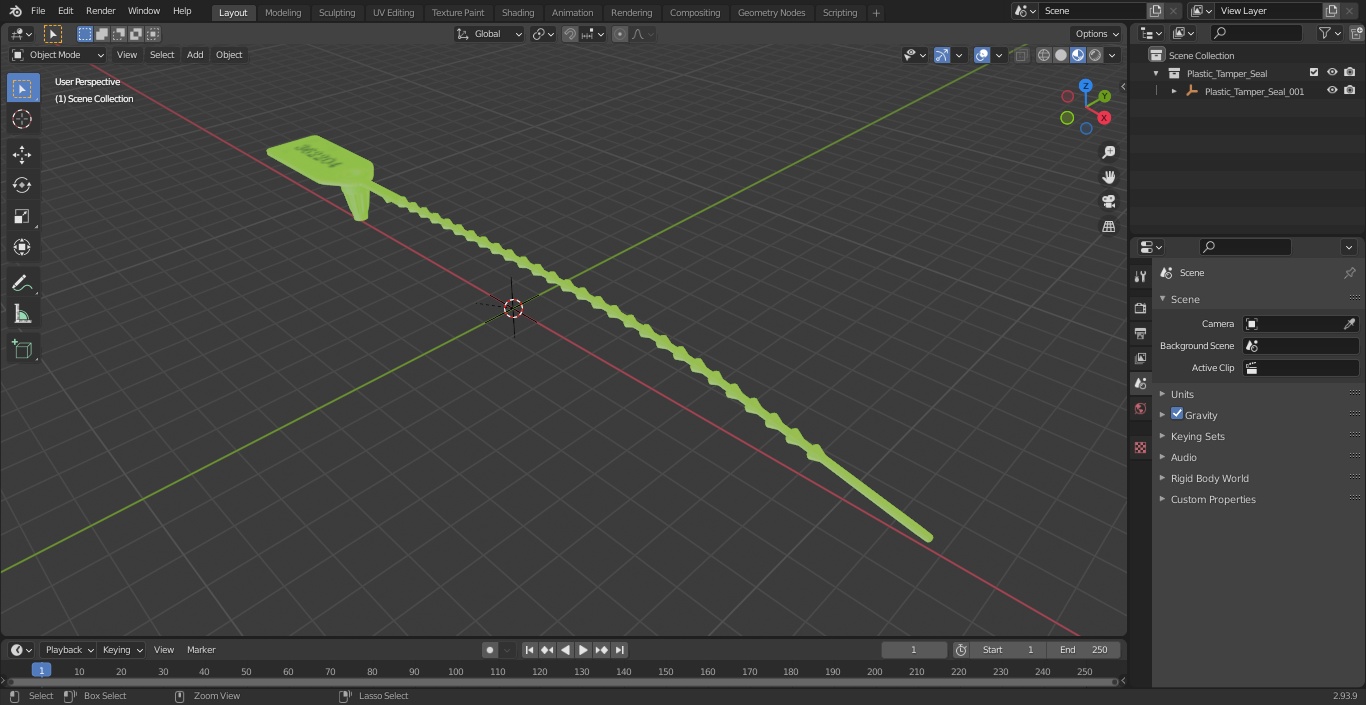
Task: Select the Measure tool
Action: pos(22,314)
